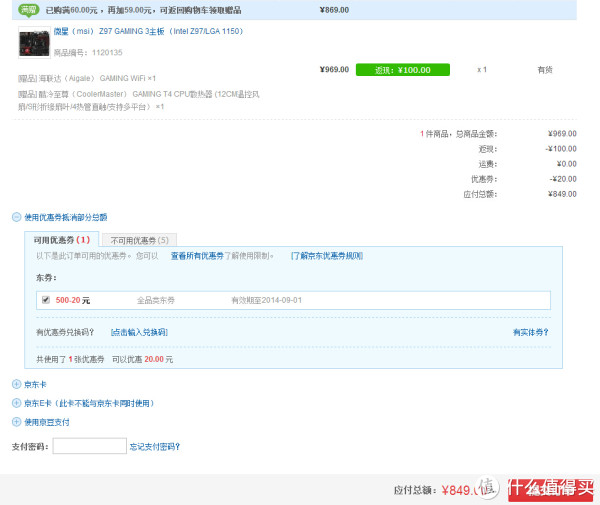Open the 微星 Z97 GAMING 3主板 product link
The image size is (600, 505).
pyautogui.click(x=148, y=31)
